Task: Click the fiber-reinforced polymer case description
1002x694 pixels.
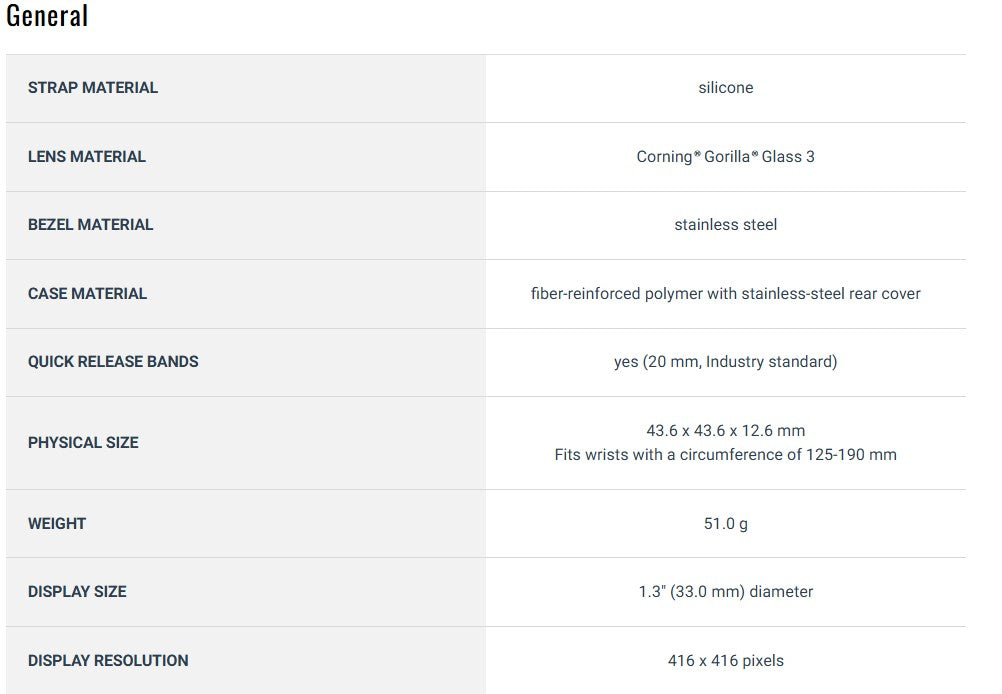Action: point(725,294)
